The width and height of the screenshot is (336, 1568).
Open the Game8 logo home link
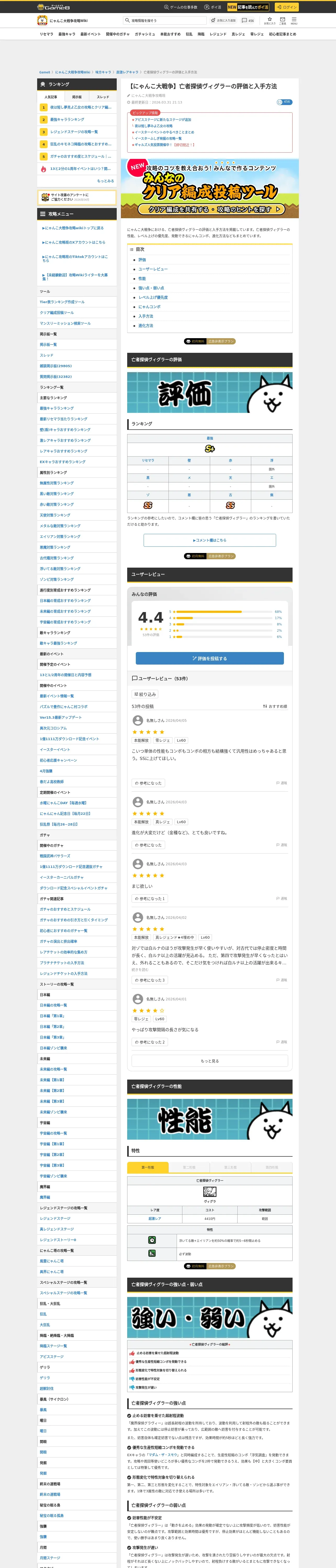click(x=54, y=7)
